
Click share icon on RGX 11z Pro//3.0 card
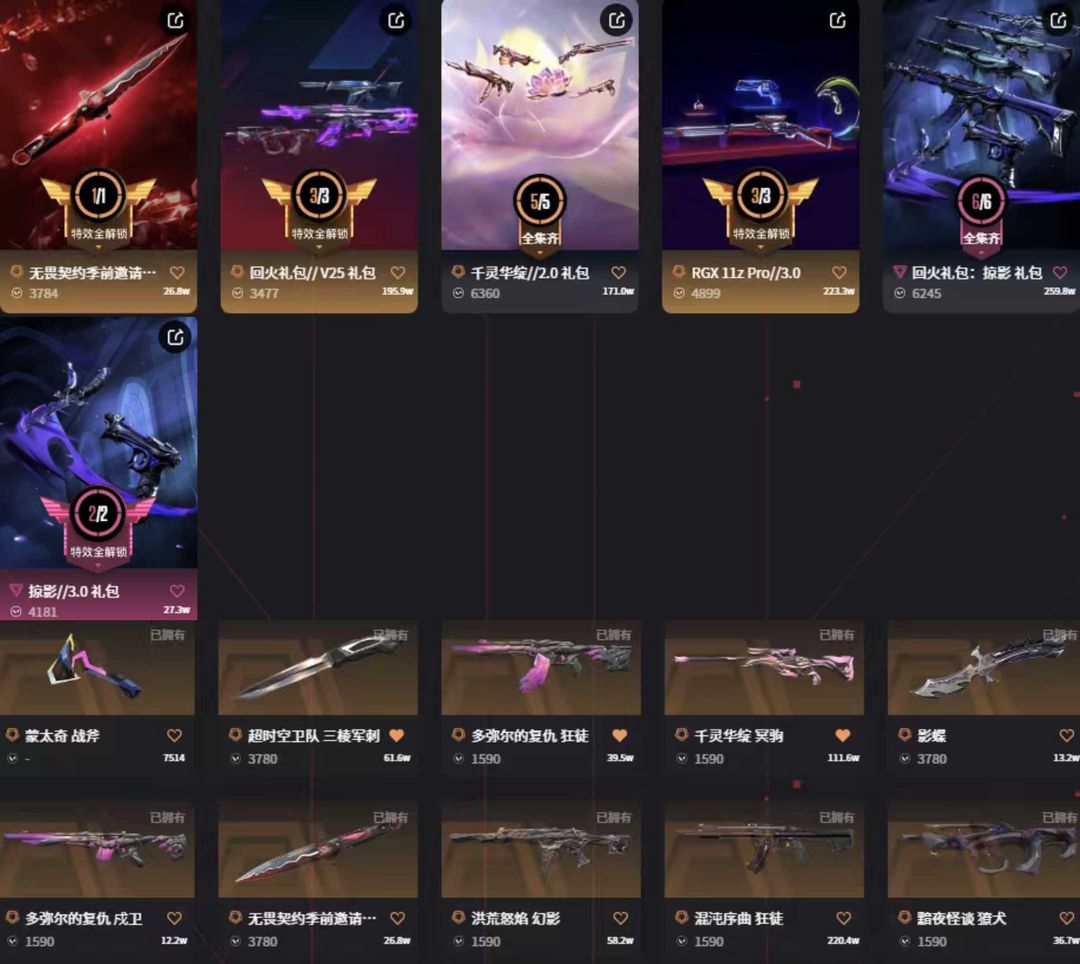tap(838, 20)
